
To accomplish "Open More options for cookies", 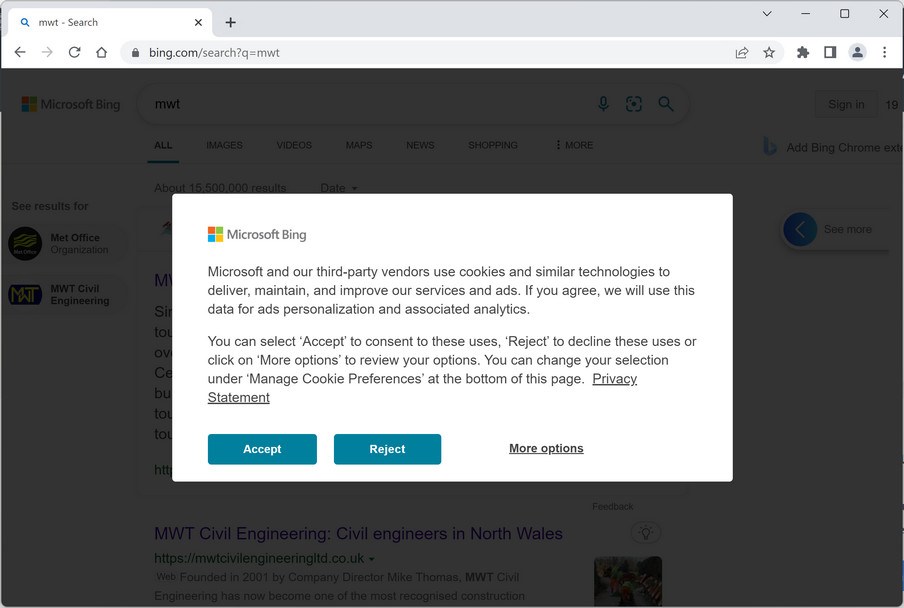I will coord(546,449).
